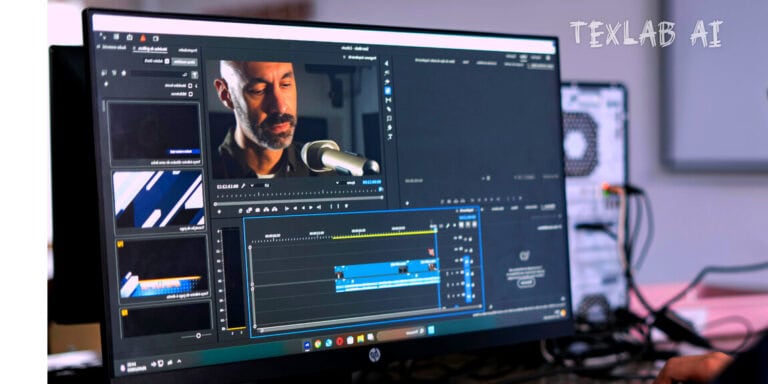Select the Slip tool in Tools panel
This screenshot has height=384, width=768.
coord(388,100)
